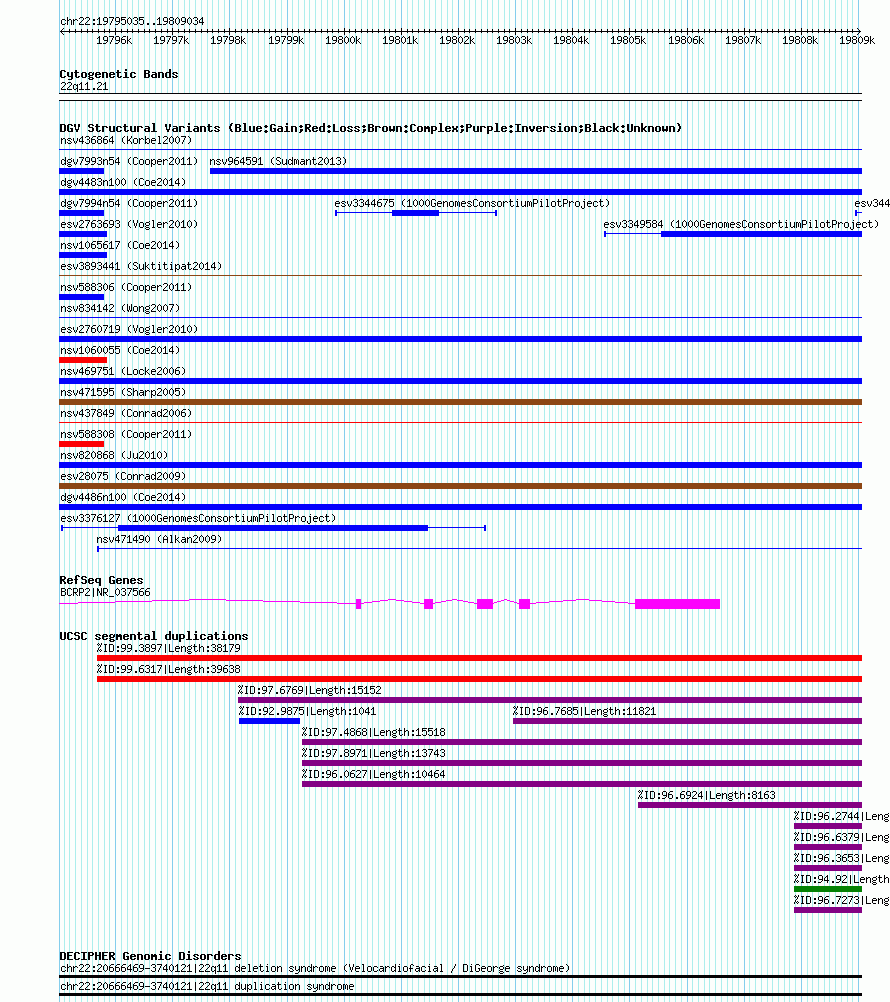Select variant nsv437849 (Conrad2006)
The width and height of the screenshot is (890, 1002).
[126, 413]
